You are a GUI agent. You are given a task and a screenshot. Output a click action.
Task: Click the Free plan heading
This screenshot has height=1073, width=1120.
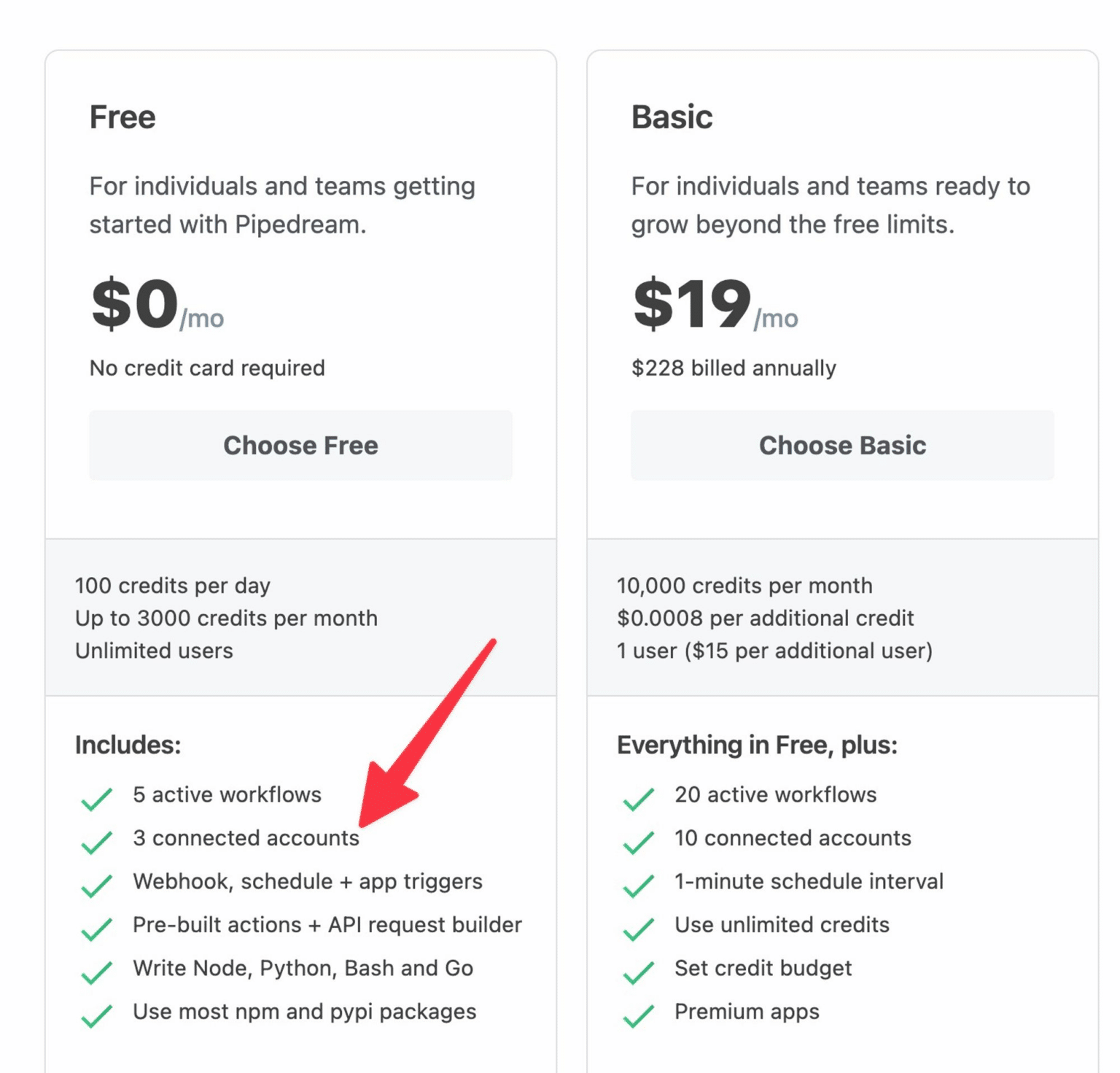[122, 116]
